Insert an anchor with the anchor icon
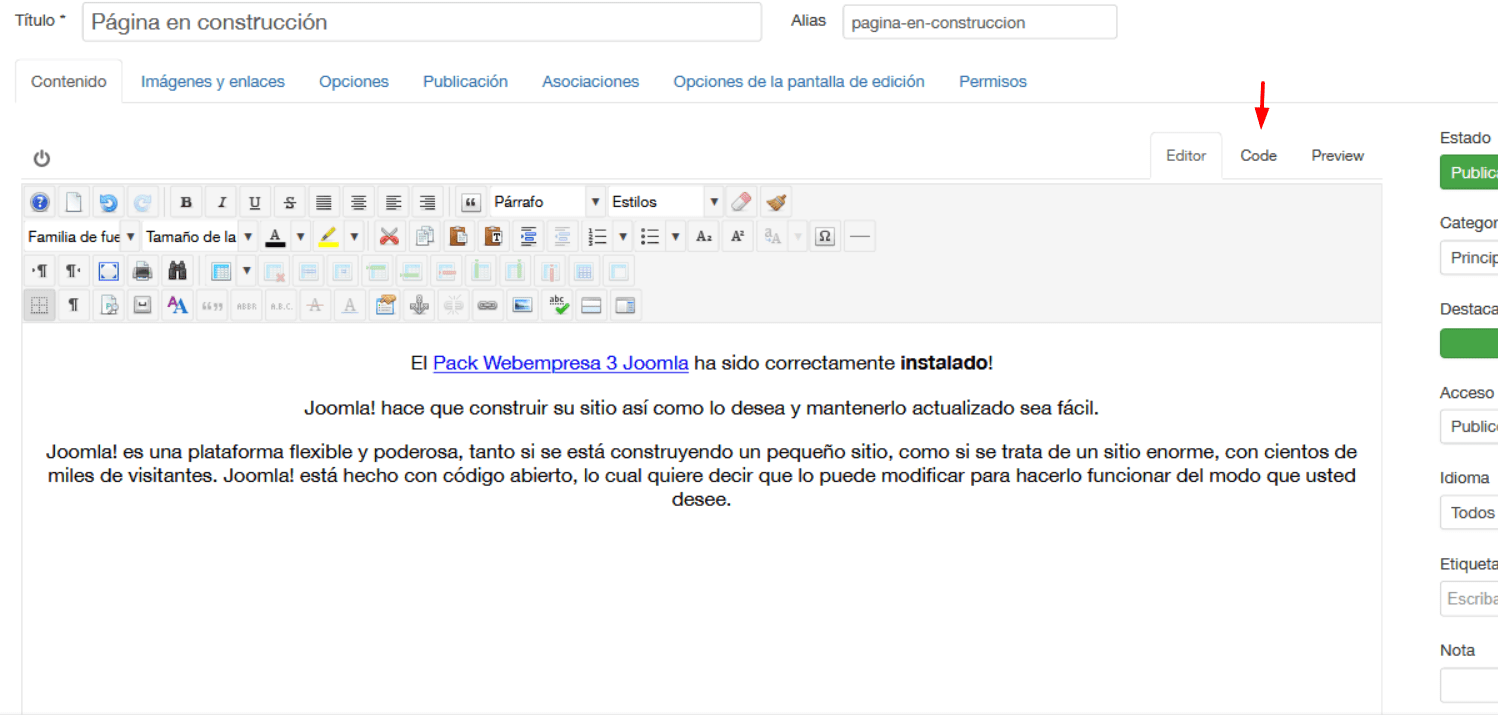1498x715 pixels. [x=420, y=306]
